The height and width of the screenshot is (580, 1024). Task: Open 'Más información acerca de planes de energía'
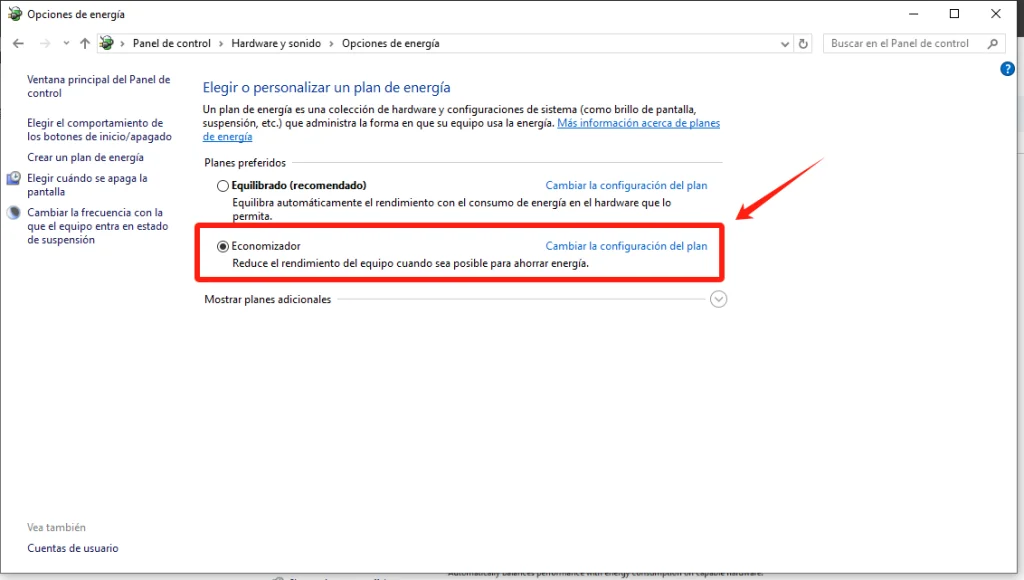[x=638, y=123]
